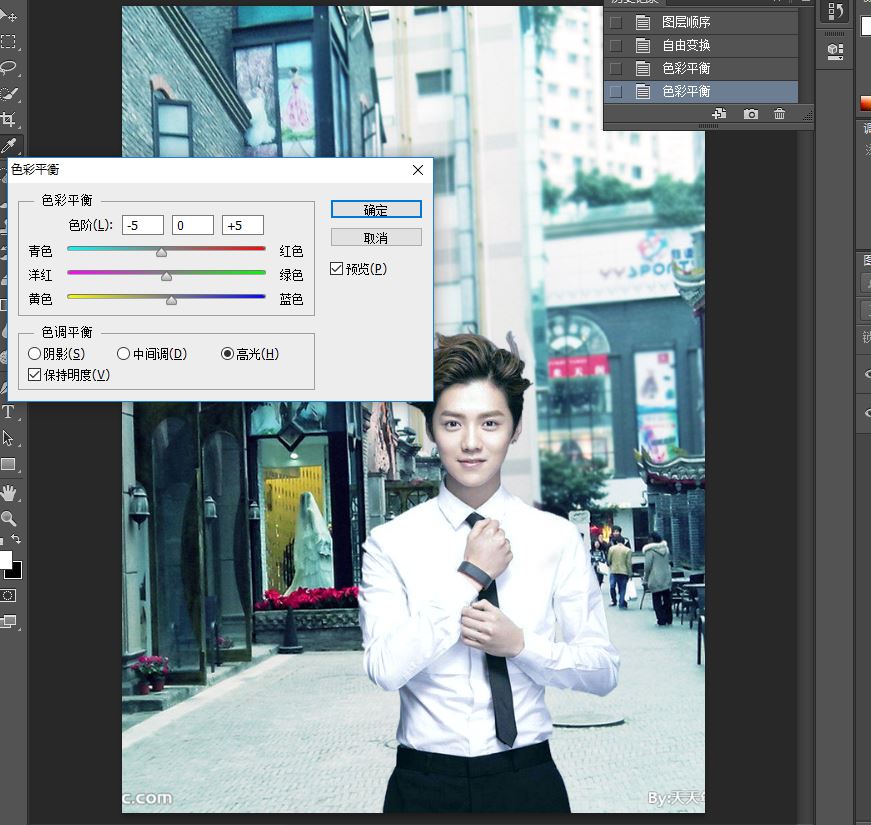Click the black background color swatch
Viewport: 871px width, 825px height.
[x=16, y=572]
